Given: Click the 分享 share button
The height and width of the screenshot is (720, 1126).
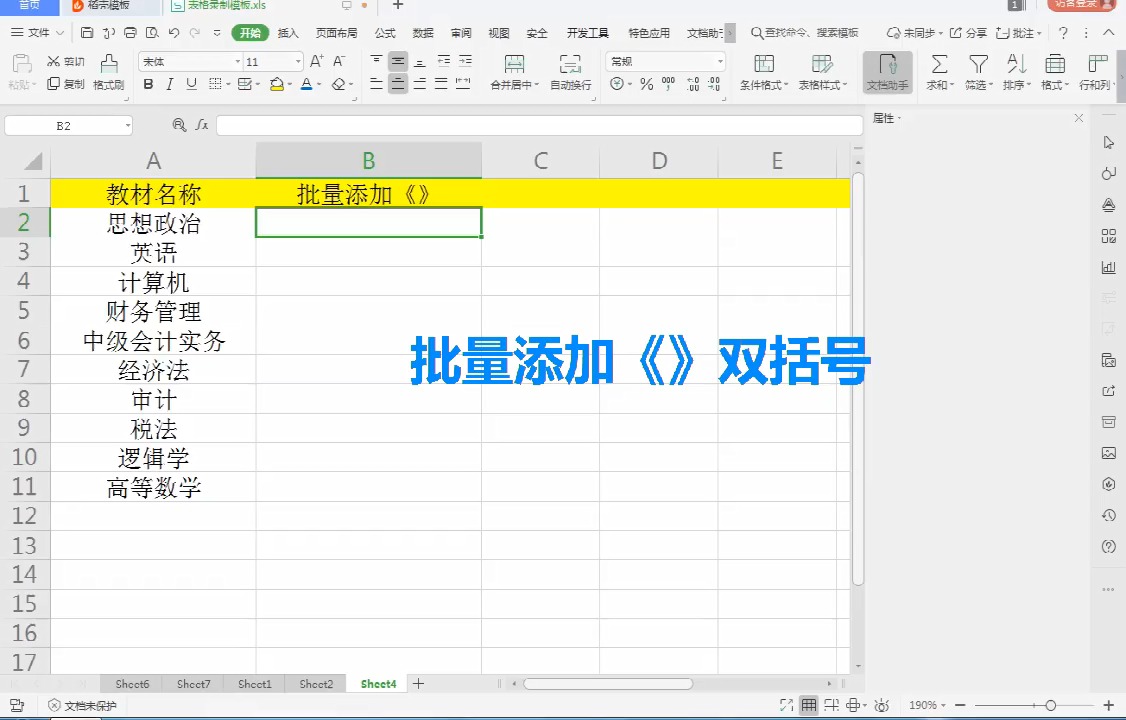Looking at the screenshot, I should tap(968, 33).
